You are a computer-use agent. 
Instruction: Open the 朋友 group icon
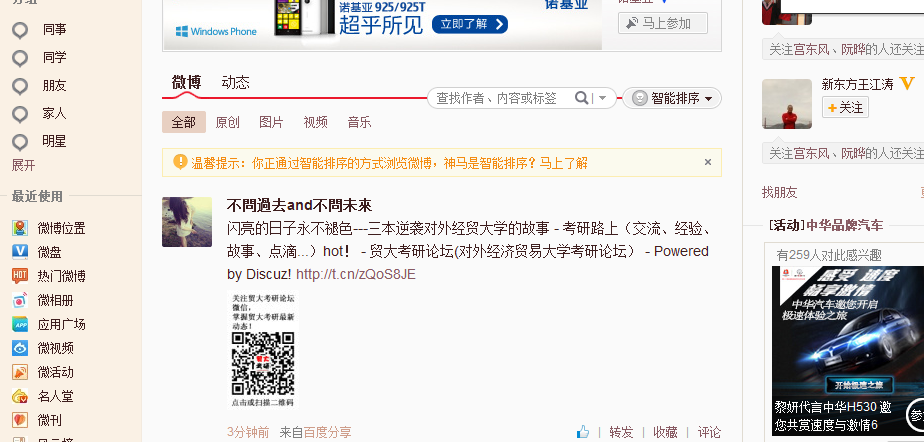[20, 86]
